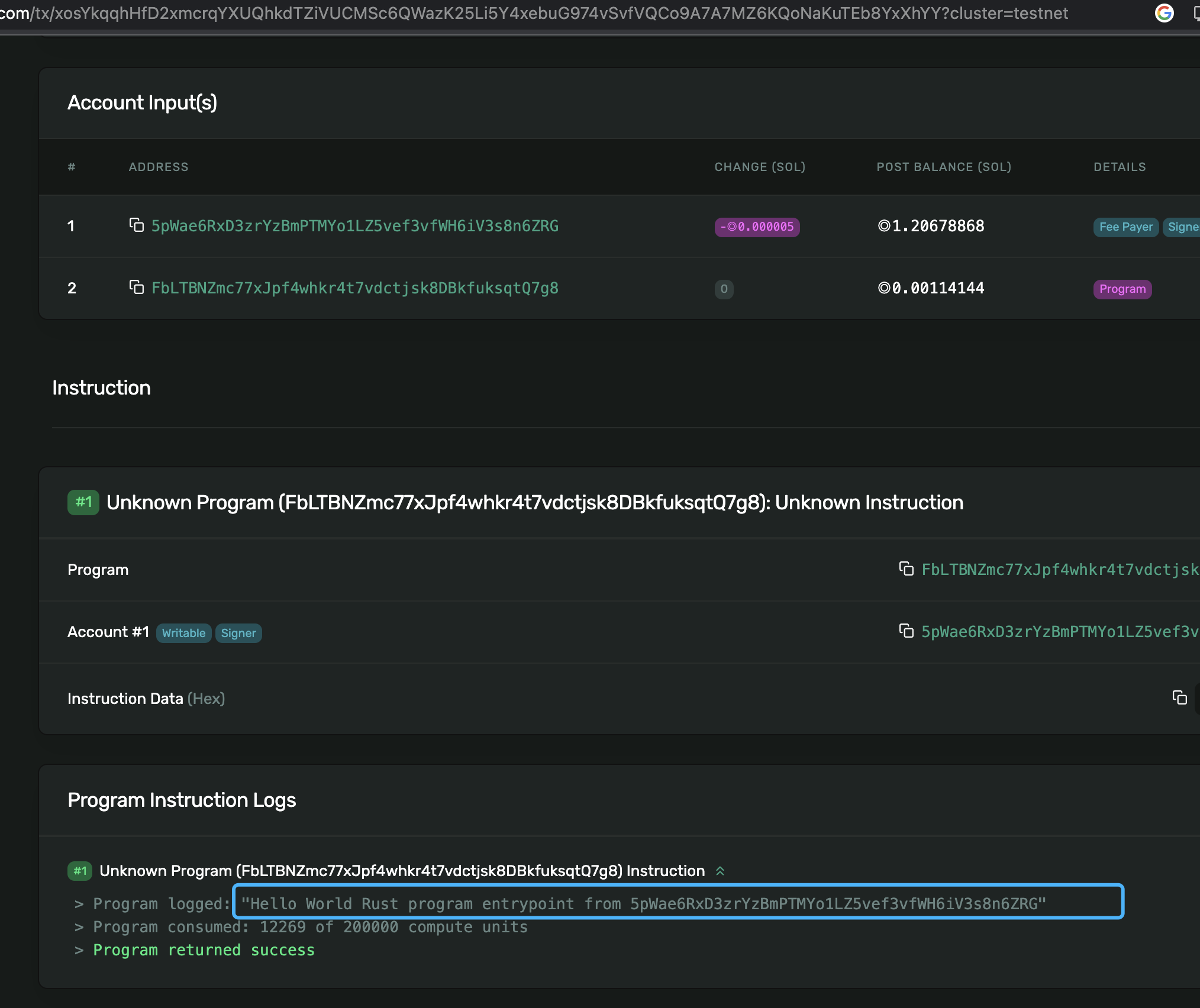Copy the program address in row 2
This screenshot has width=1200, height=1008.
(x=137, y=287)
